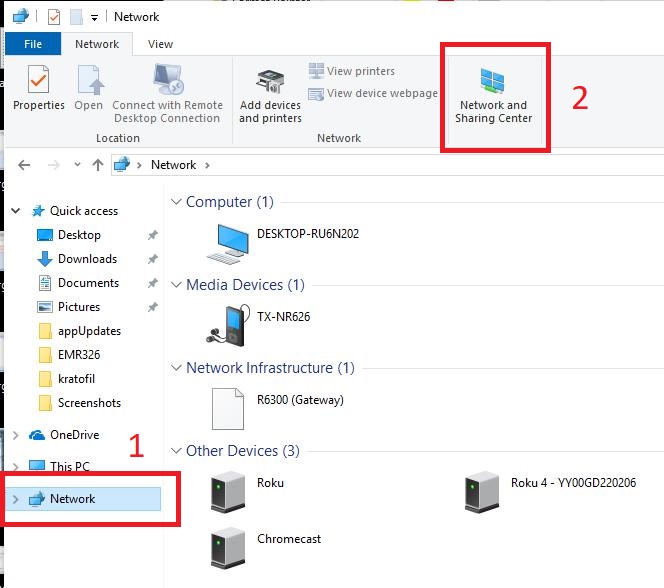This screenshot has height=588, width=664.
Task: Open Network and Sharing Center
Action: click(493, 96)
